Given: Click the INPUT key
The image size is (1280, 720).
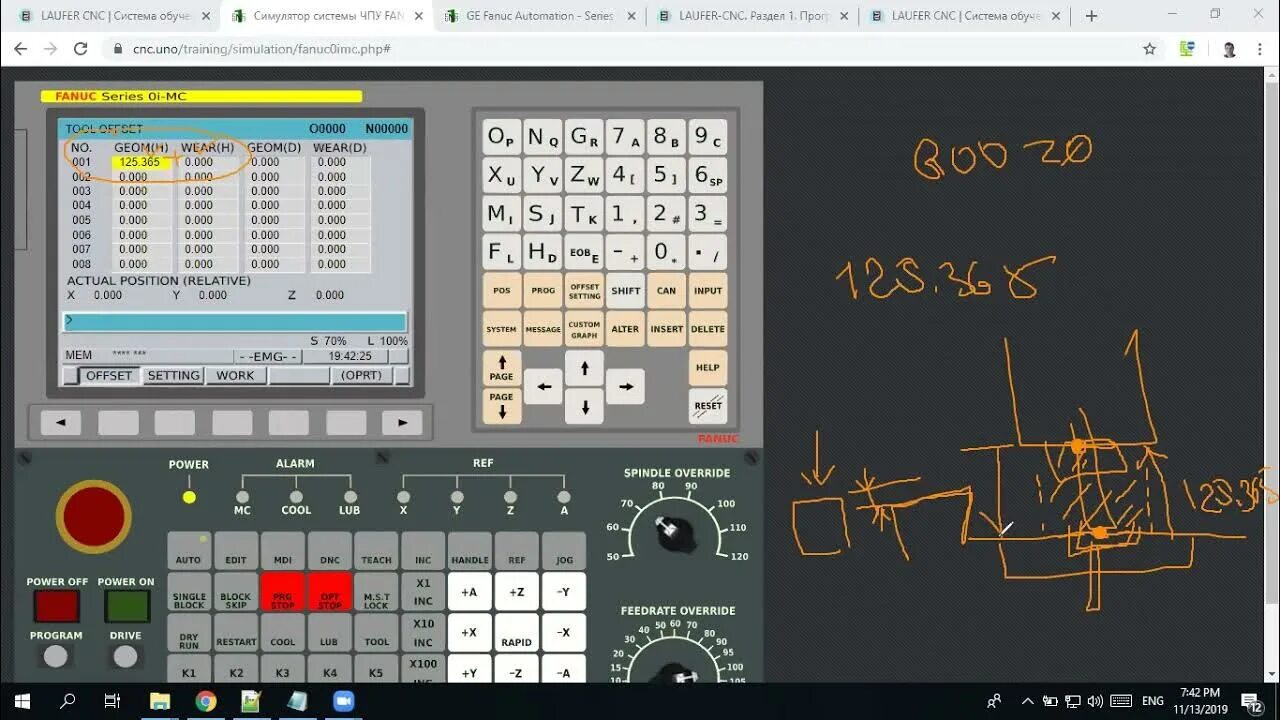Looking at the screenshot, I should 708,291.
